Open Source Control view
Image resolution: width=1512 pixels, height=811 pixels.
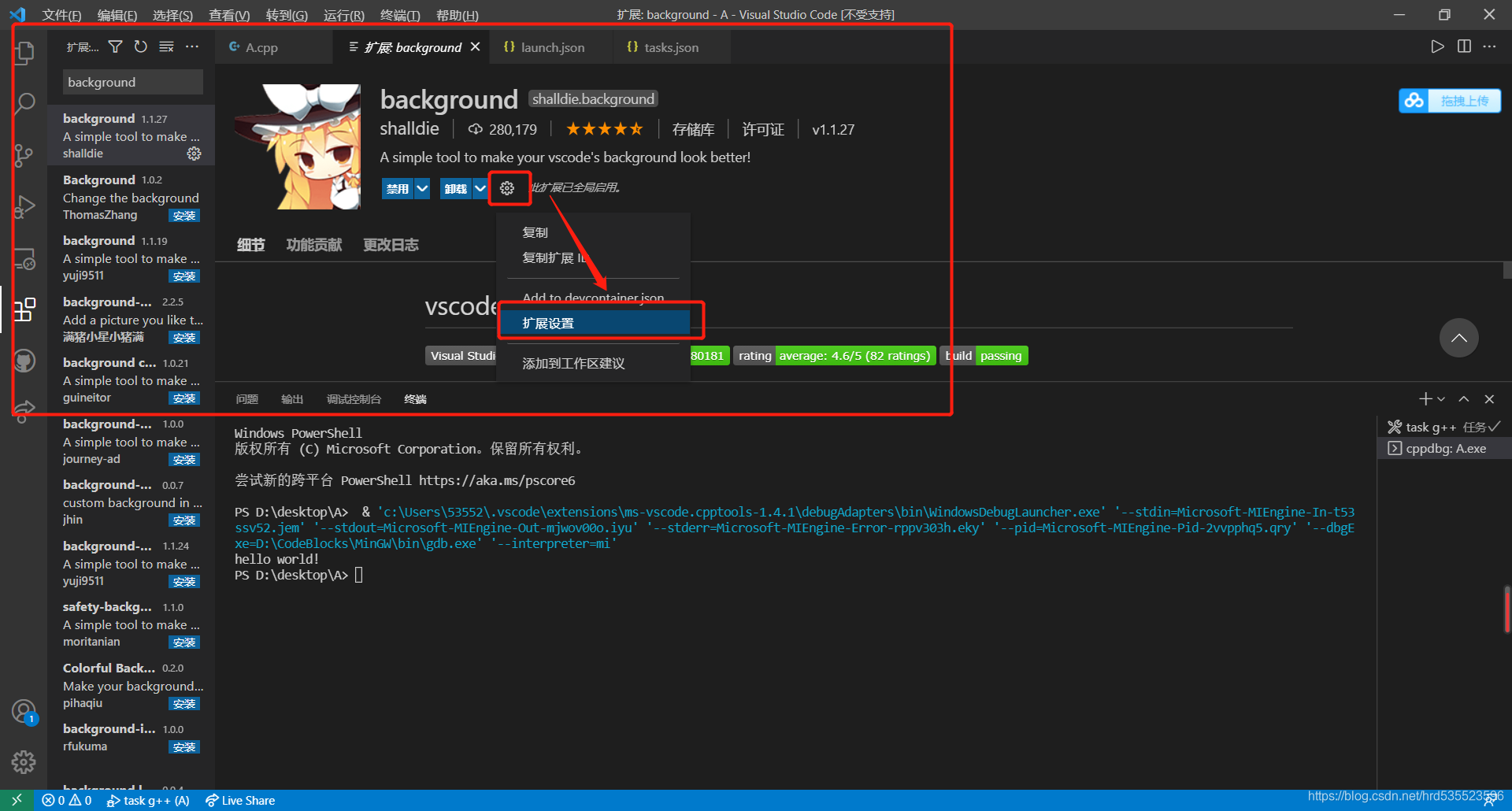(x=24, y=155)
